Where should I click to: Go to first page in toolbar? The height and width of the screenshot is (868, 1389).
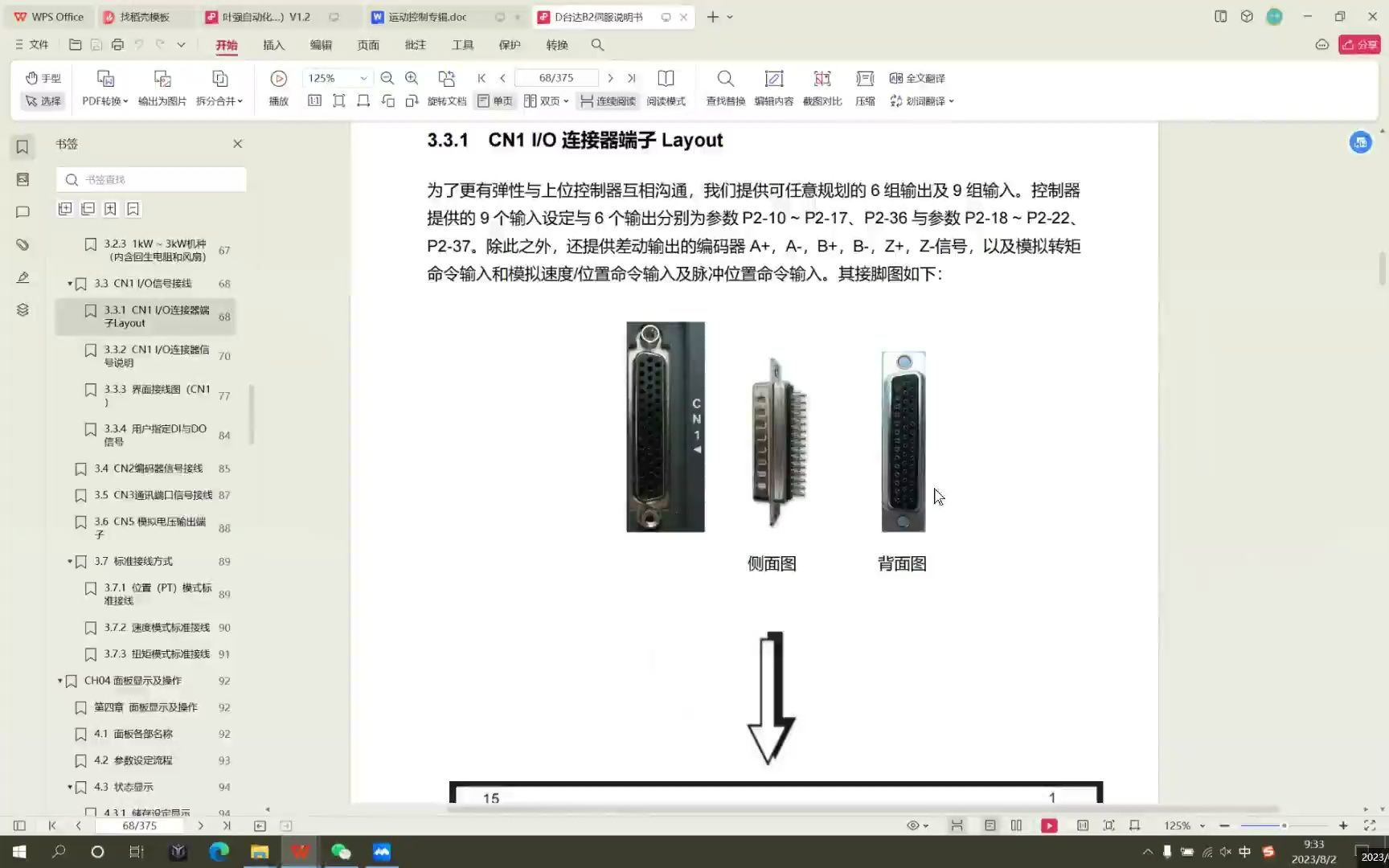click(481, 78)
